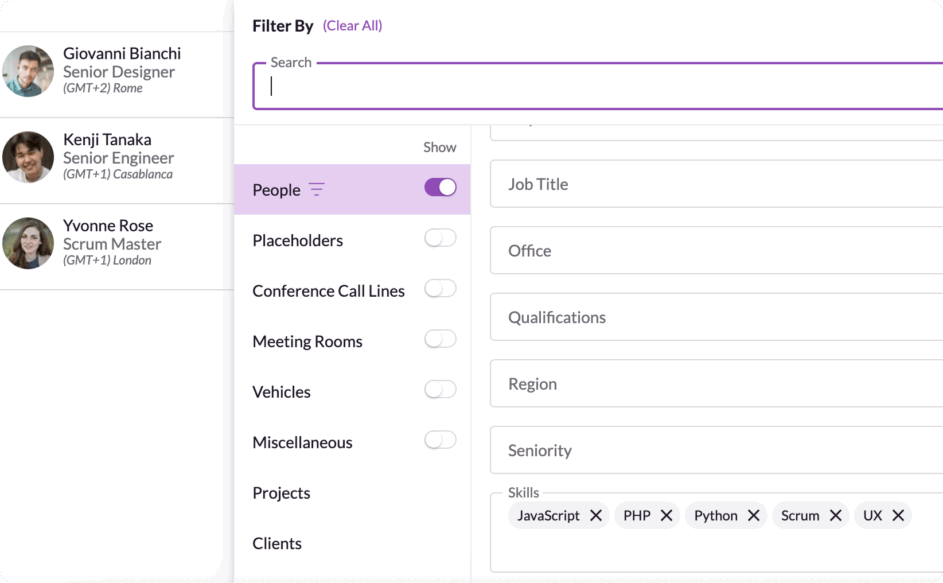Switch on Meeting Rooms toggle

pyautogui.click(x=440, y=339)
